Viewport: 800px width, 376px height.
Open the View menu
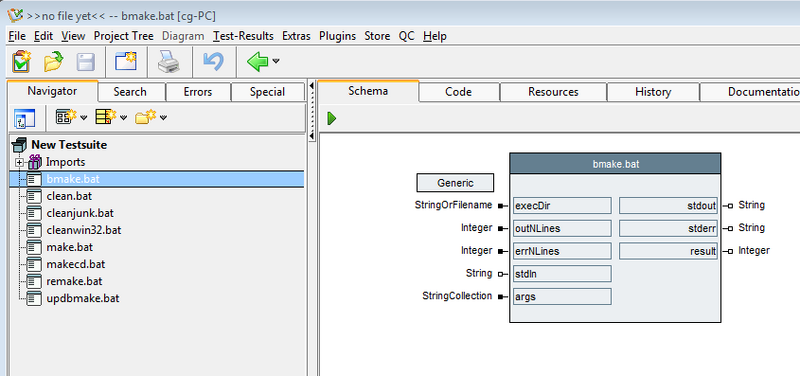point(73,36)
